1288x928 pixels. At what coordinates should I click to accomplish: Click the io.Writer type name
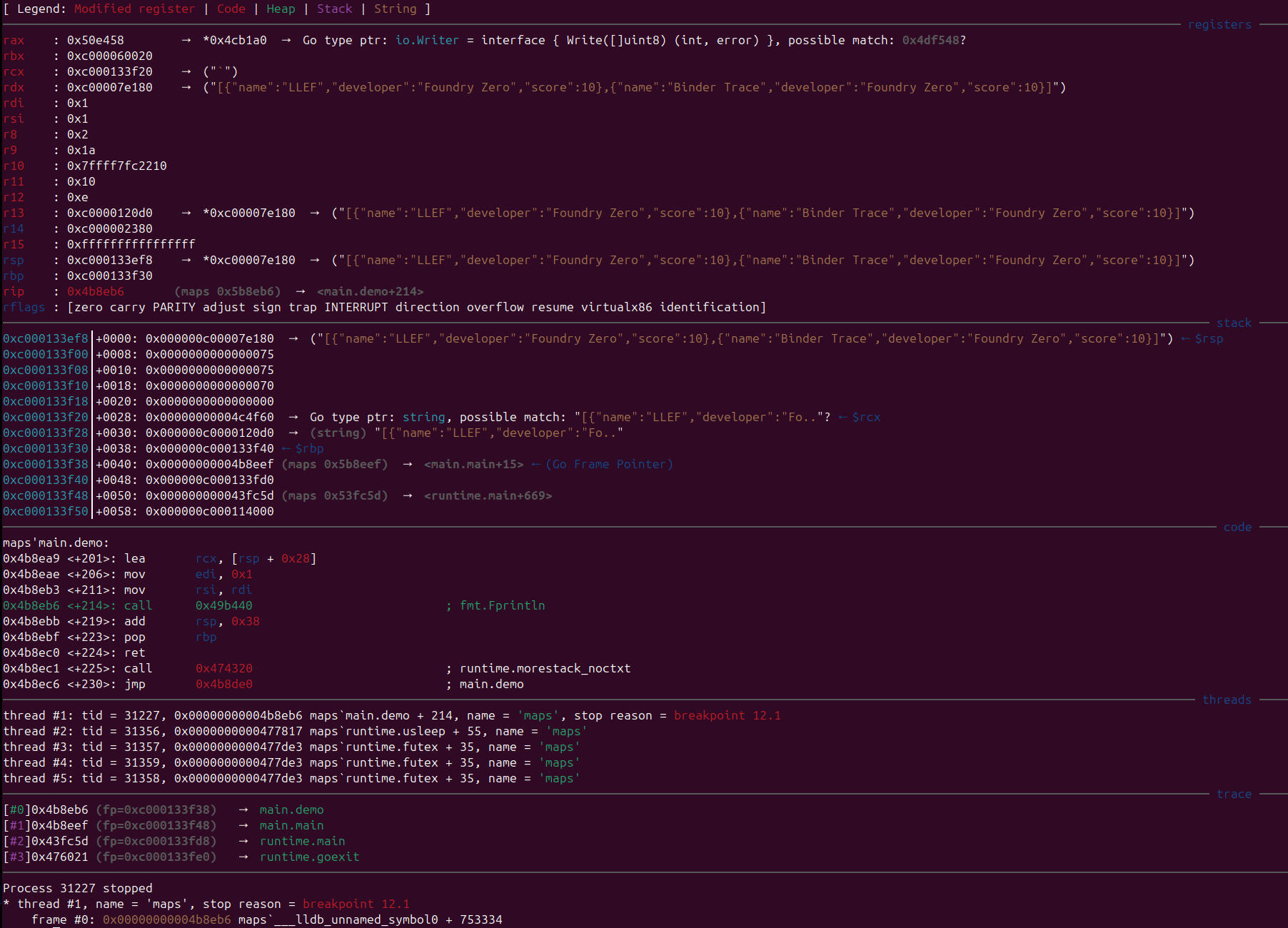click(427, 40)
